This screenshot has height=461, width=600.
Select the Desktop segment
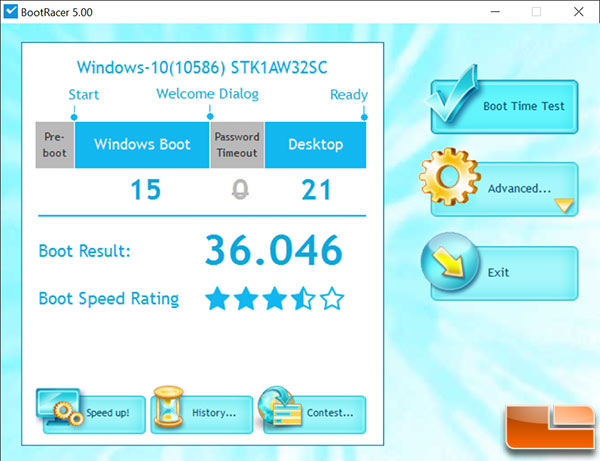pos(315,145)
